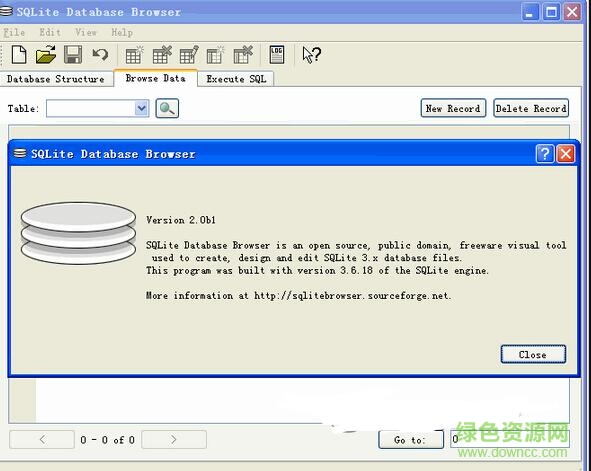
Task: Click the Delete Table toolbar icon
Action: pos(162,55)
